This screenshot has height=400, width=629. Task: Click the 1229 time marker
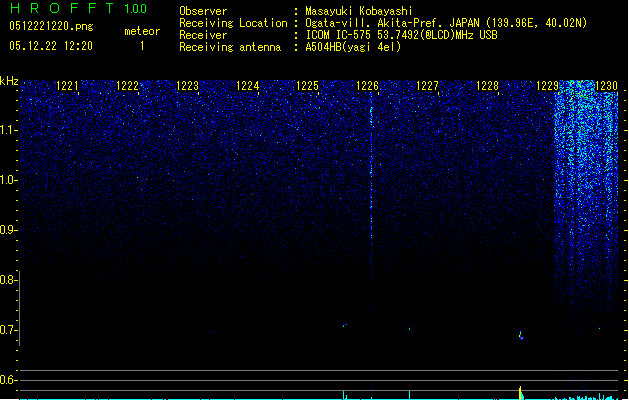coord(548,86)
